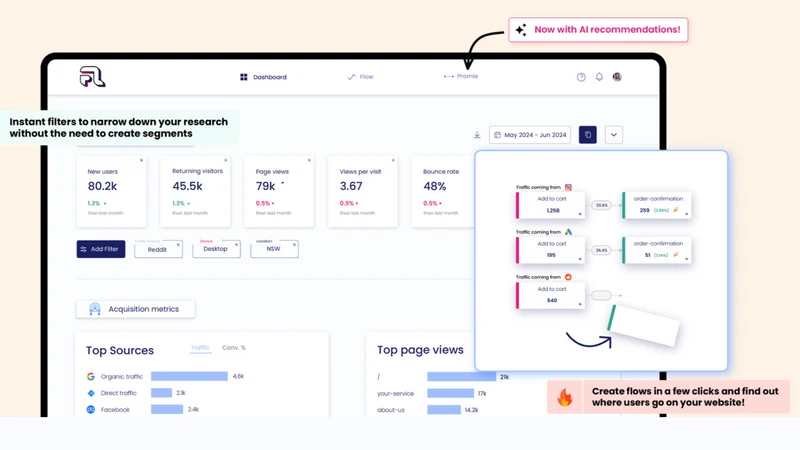Viewport: 800px width, 450px height.
Task: Select the Desktop device filter
Action: pyautogui.click(x=216, y=249)
